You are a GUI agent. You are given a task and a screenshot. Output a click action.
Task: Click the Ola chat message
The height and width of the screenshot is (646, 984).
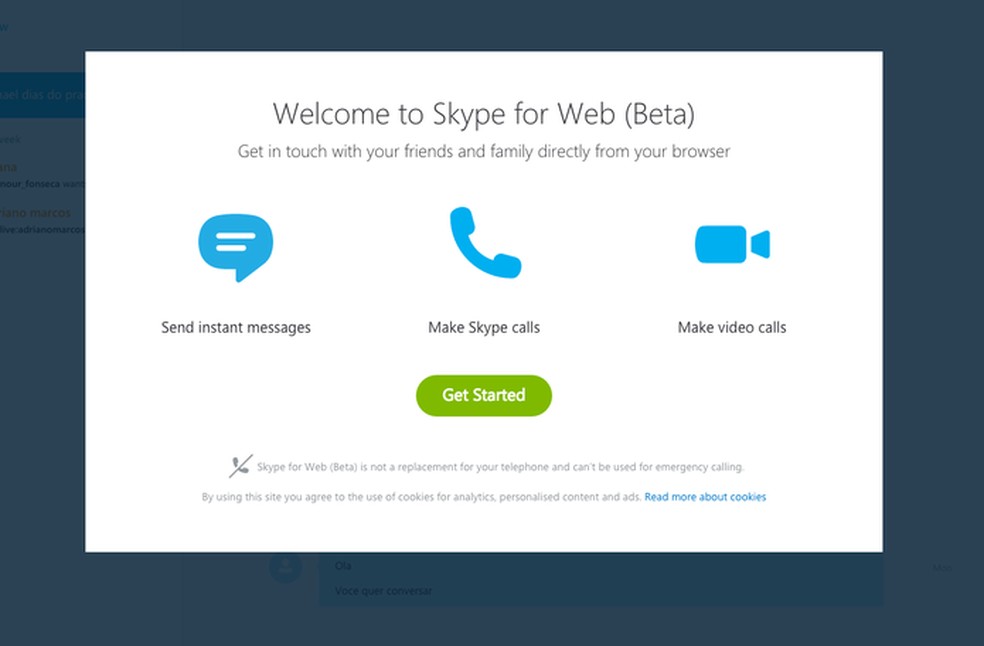343,565
